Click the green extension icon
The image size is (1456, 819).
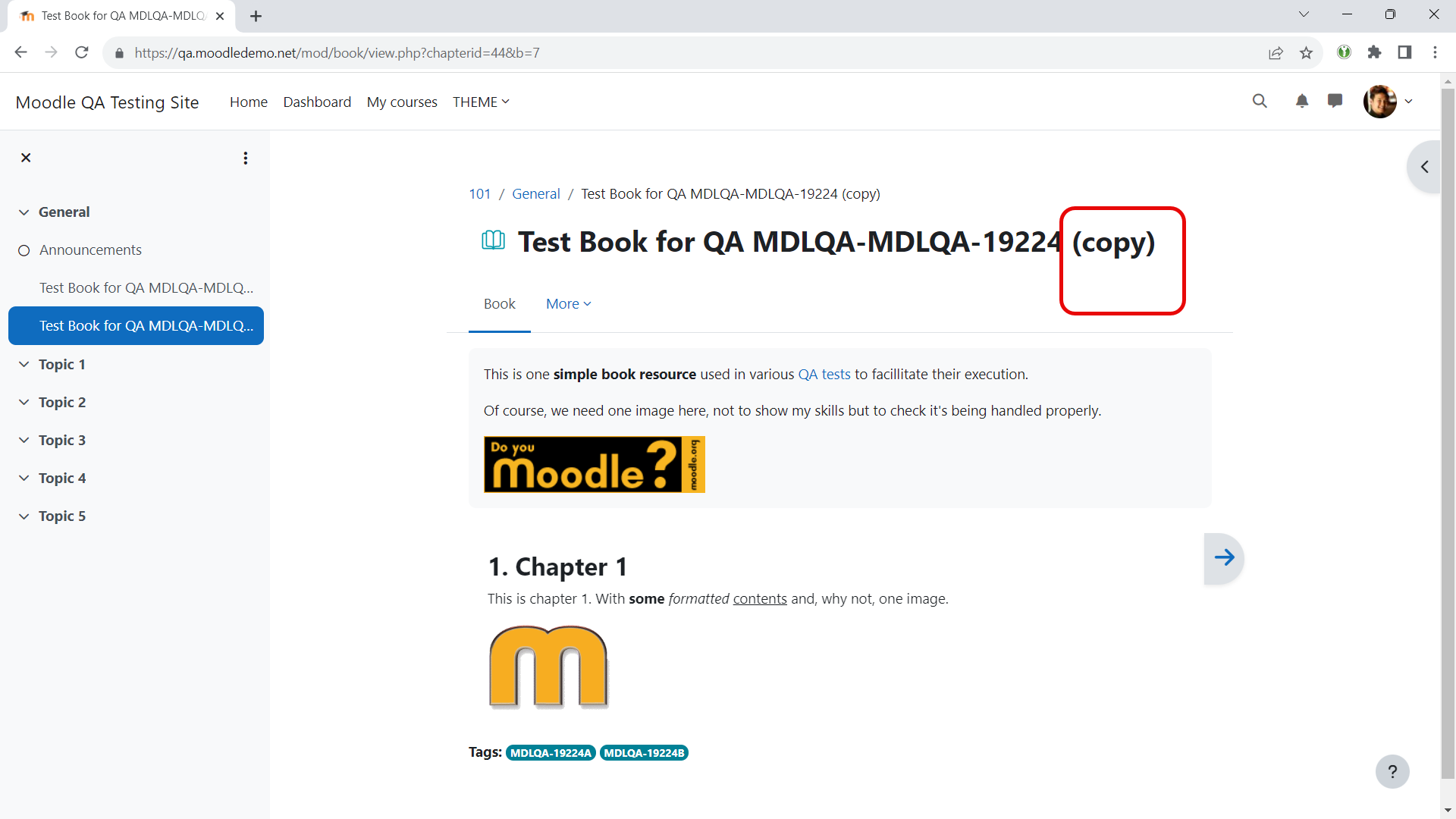pyautogui.click(x=1344, y=52)
